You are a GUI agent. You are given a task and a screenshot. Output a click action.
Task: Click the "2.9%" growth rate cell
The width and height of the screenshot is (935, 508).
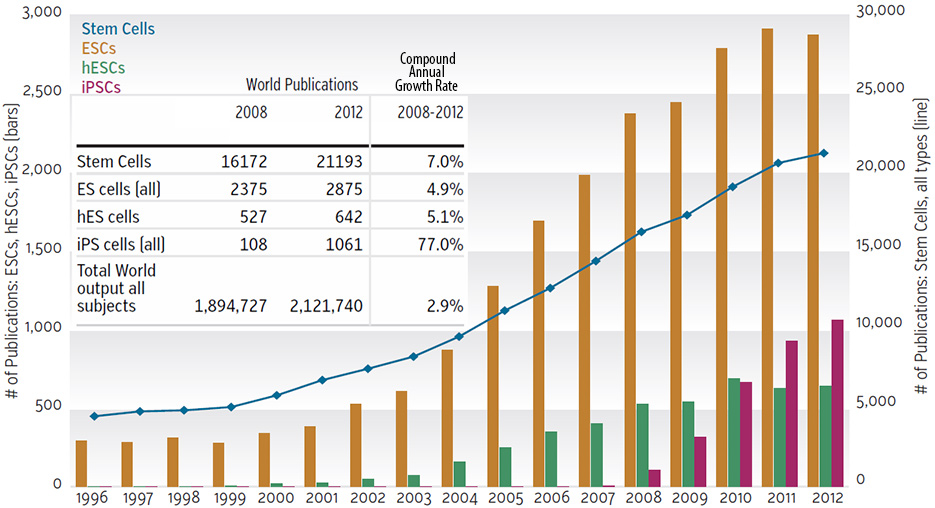(x=445, y=306)
